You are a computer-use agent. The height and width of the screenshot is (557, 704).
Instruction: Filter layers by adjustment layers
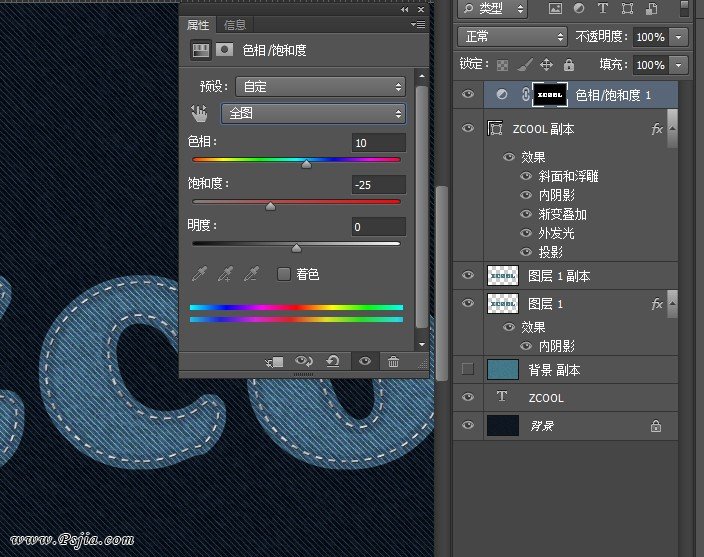pos(579,8)
